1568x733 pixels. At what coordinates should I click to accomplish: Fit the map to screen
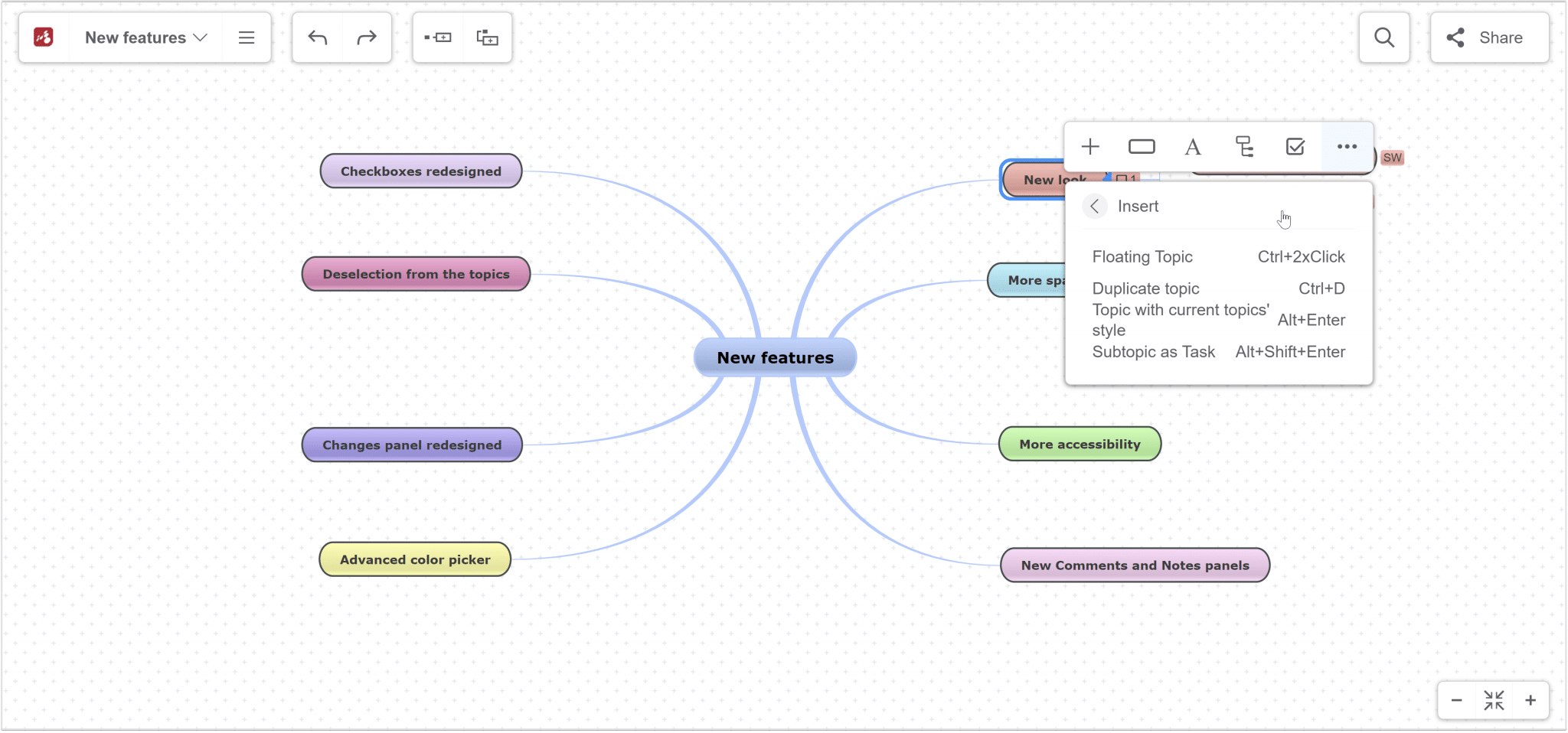pos(1493,700)
